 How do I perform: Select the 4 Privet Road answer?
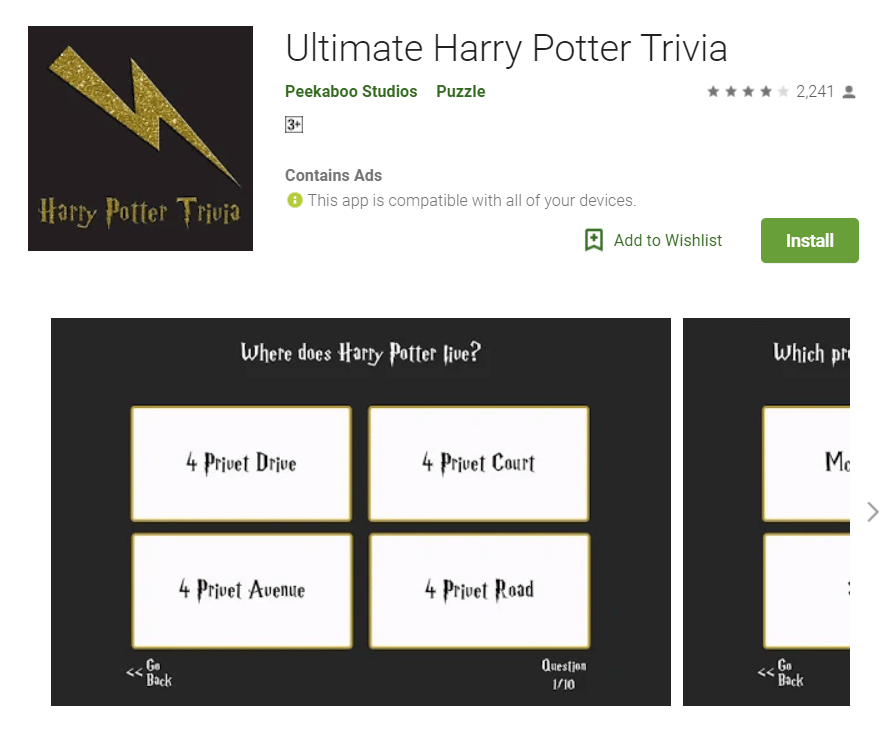pyautogui.click(x=480, y=591)
